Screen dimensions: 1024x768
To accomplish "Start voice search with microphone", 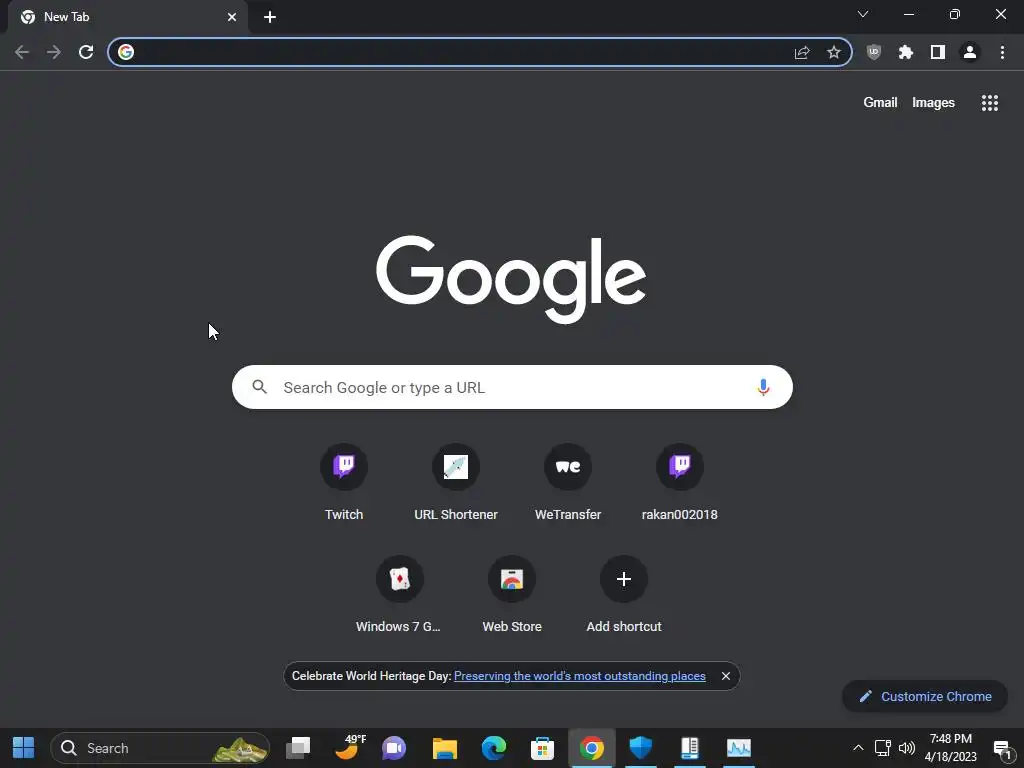I will (763, 387).
